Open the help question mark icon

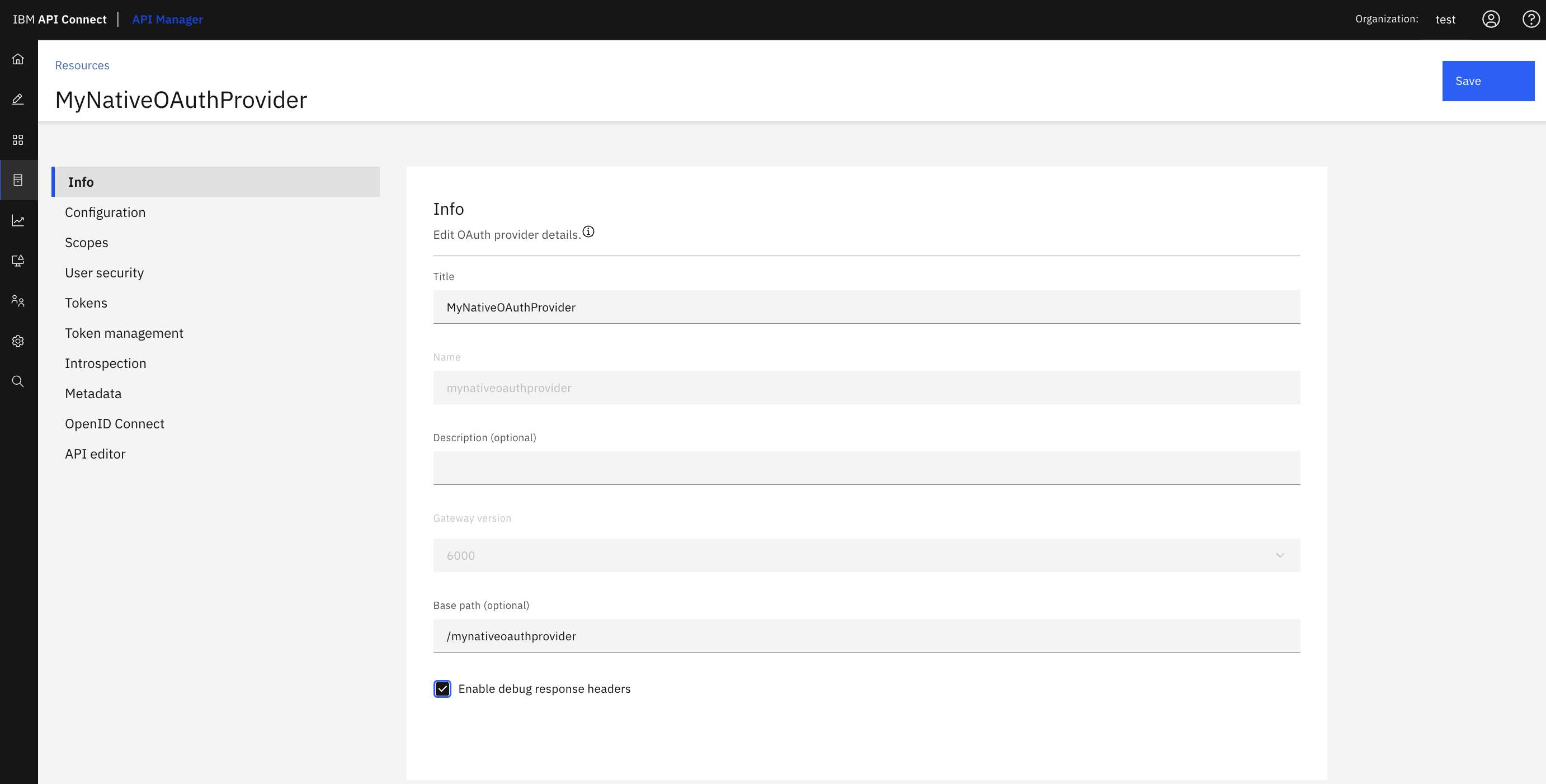tap(1530, 19)
